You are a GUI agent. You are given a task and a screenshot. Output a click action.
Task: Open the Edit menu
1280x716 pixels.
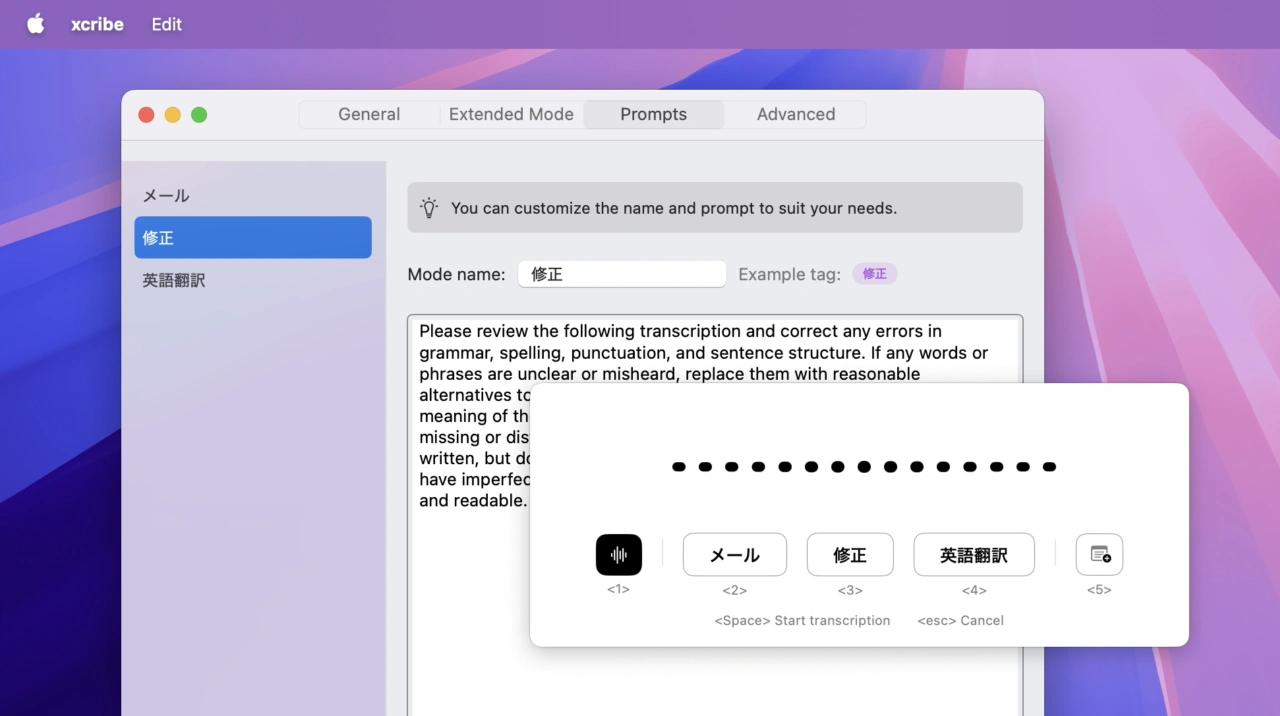click(166, 24)
